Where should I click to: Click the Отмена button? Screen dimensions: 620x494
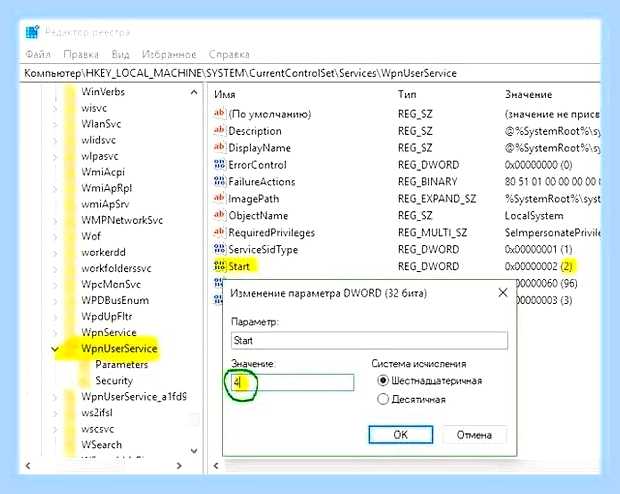[x=474, y=435]
